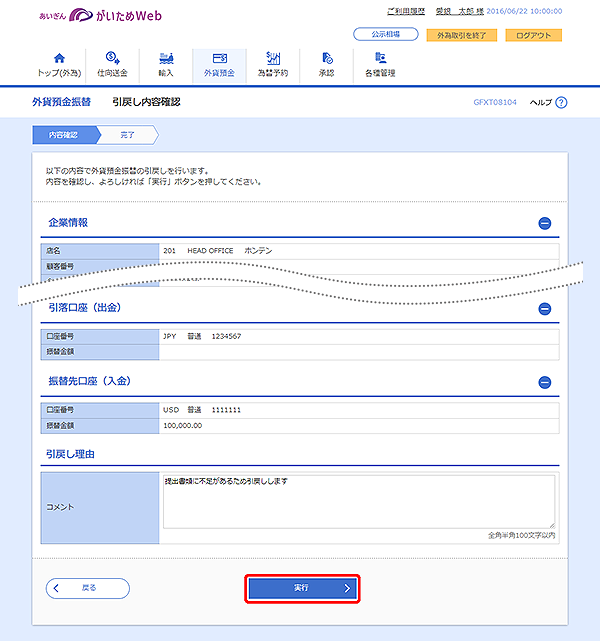Click the account value USD 普通 1111111

[202, 410]
